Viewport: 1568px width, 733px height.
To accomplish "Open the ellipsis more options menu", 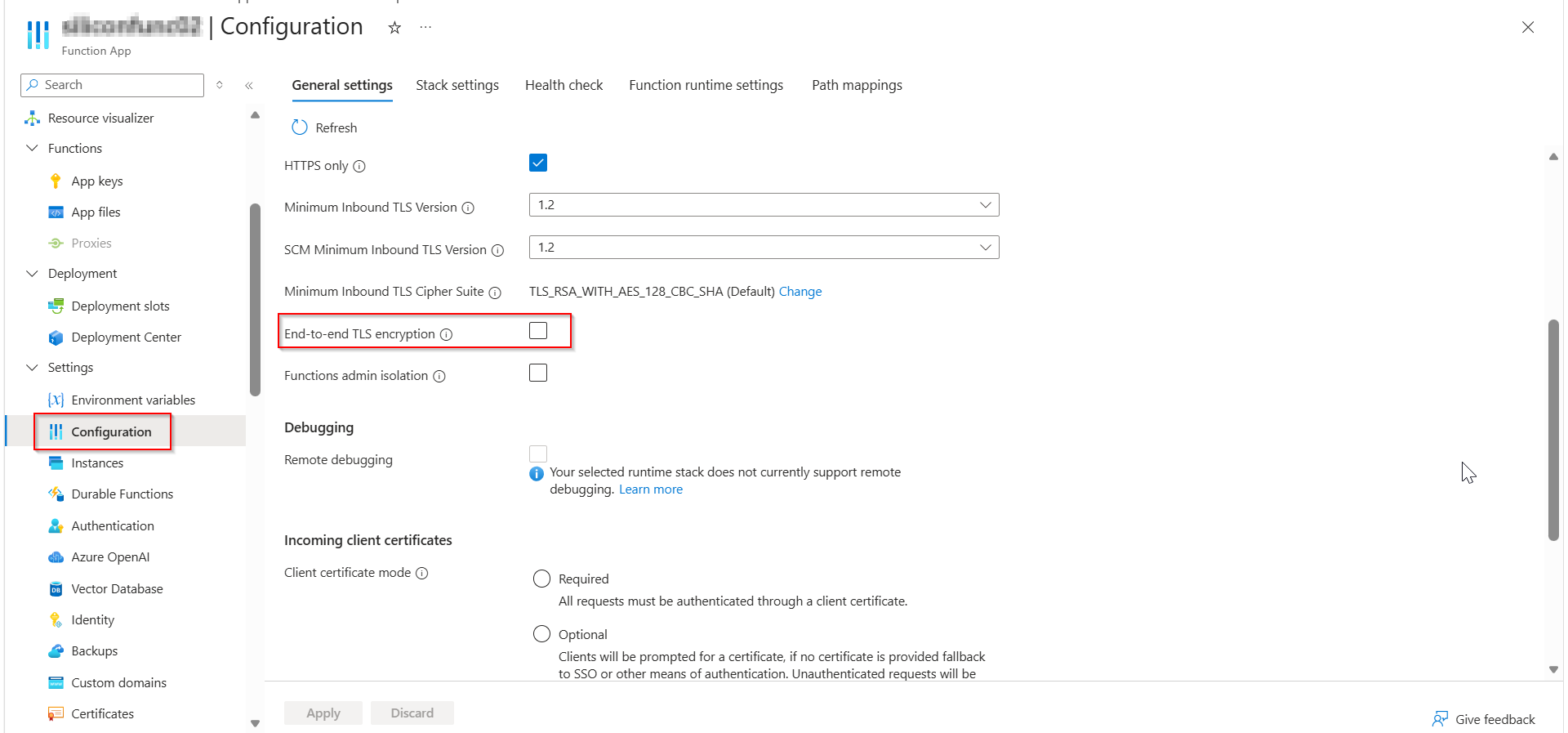I will click(x=425, y=27).
